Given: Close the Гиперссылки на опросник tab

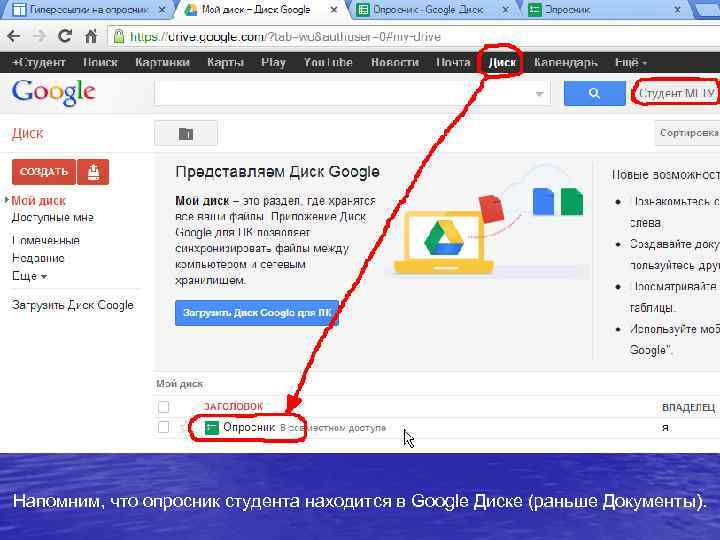Looking at the screenshot, I should tap(162, 10).
